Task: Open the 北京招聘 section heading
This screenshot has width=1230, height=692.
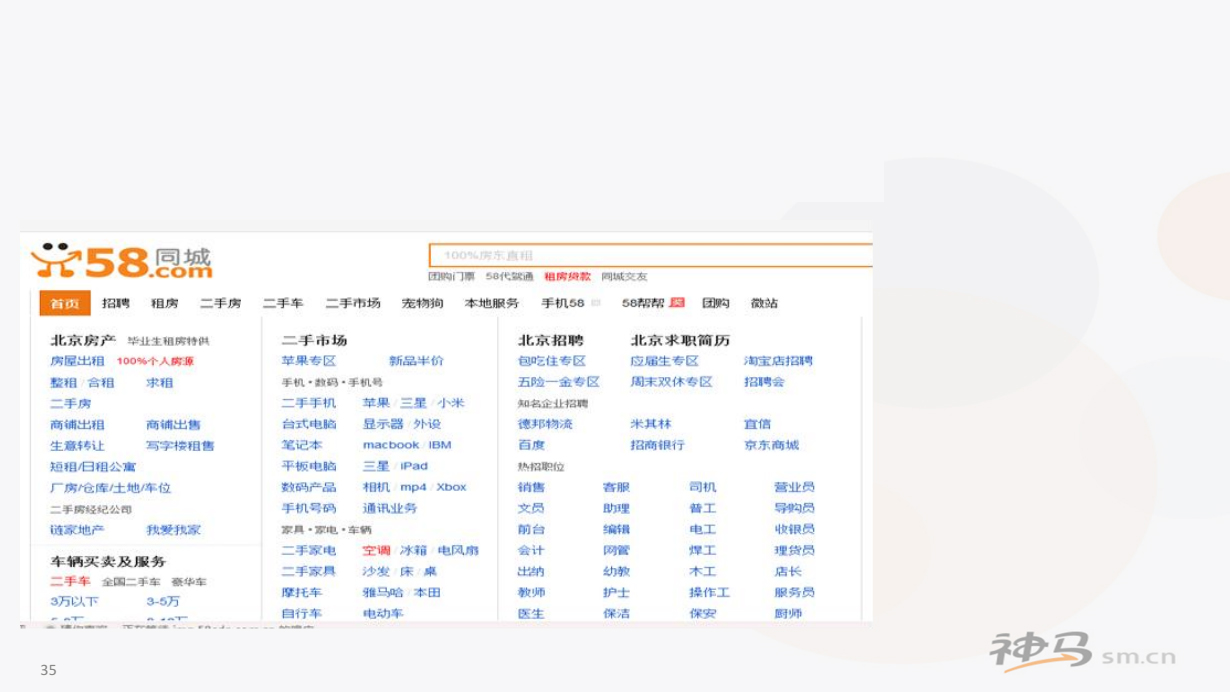Action: coord(551,341)
